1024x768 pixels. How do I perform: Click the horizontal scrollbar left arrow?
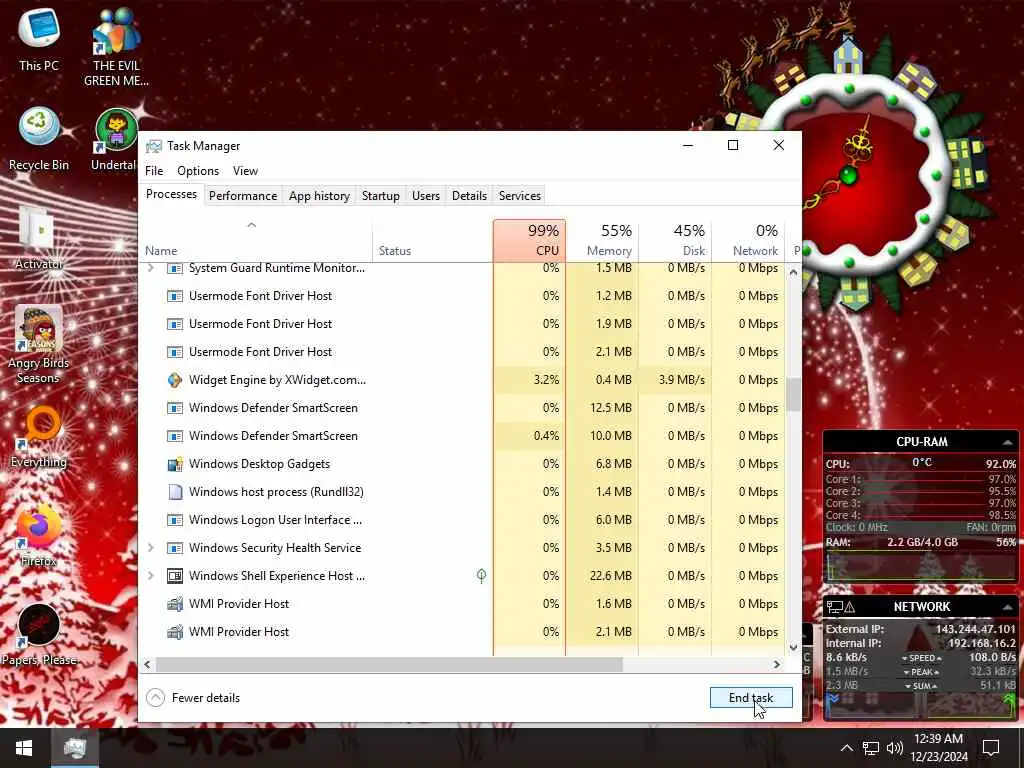pos(148,664)
